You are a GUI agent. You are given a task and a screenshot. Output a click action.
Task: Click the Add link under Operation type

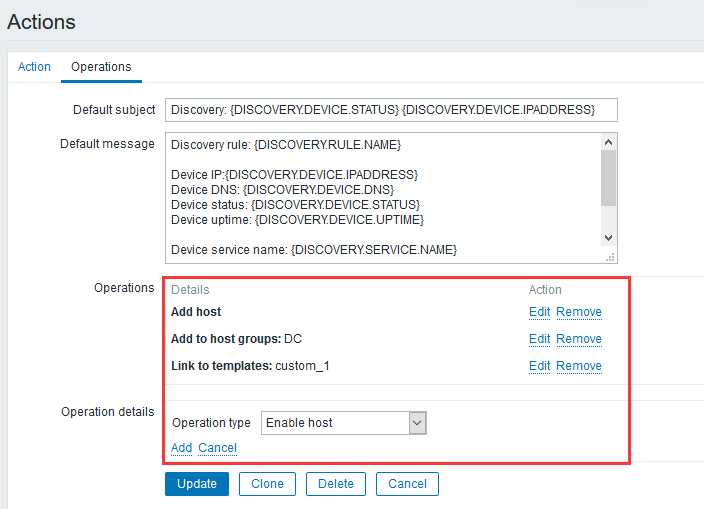181,448
